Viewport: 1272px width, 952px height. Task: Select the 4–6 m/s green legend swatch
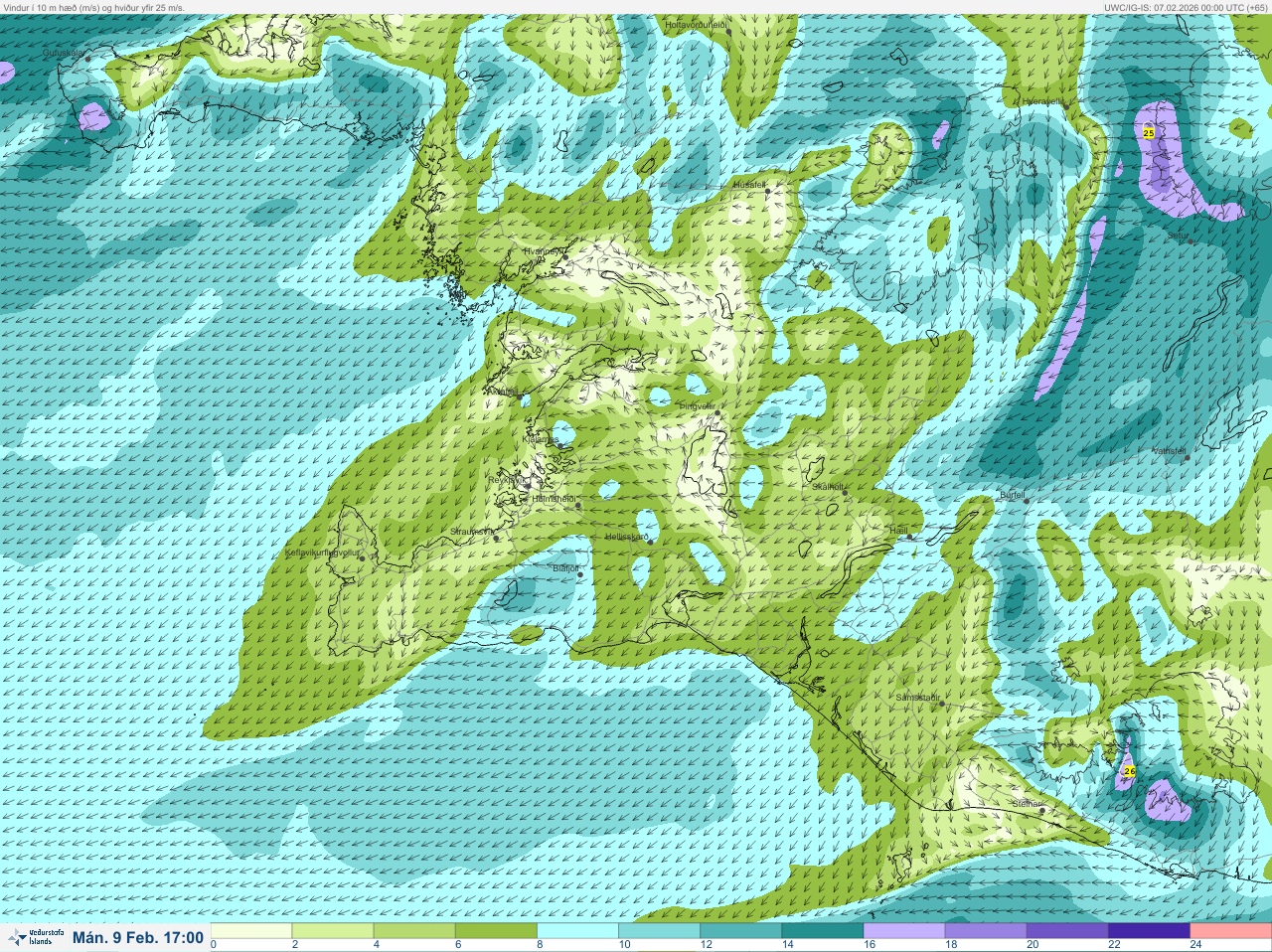(x=415, y=930)
